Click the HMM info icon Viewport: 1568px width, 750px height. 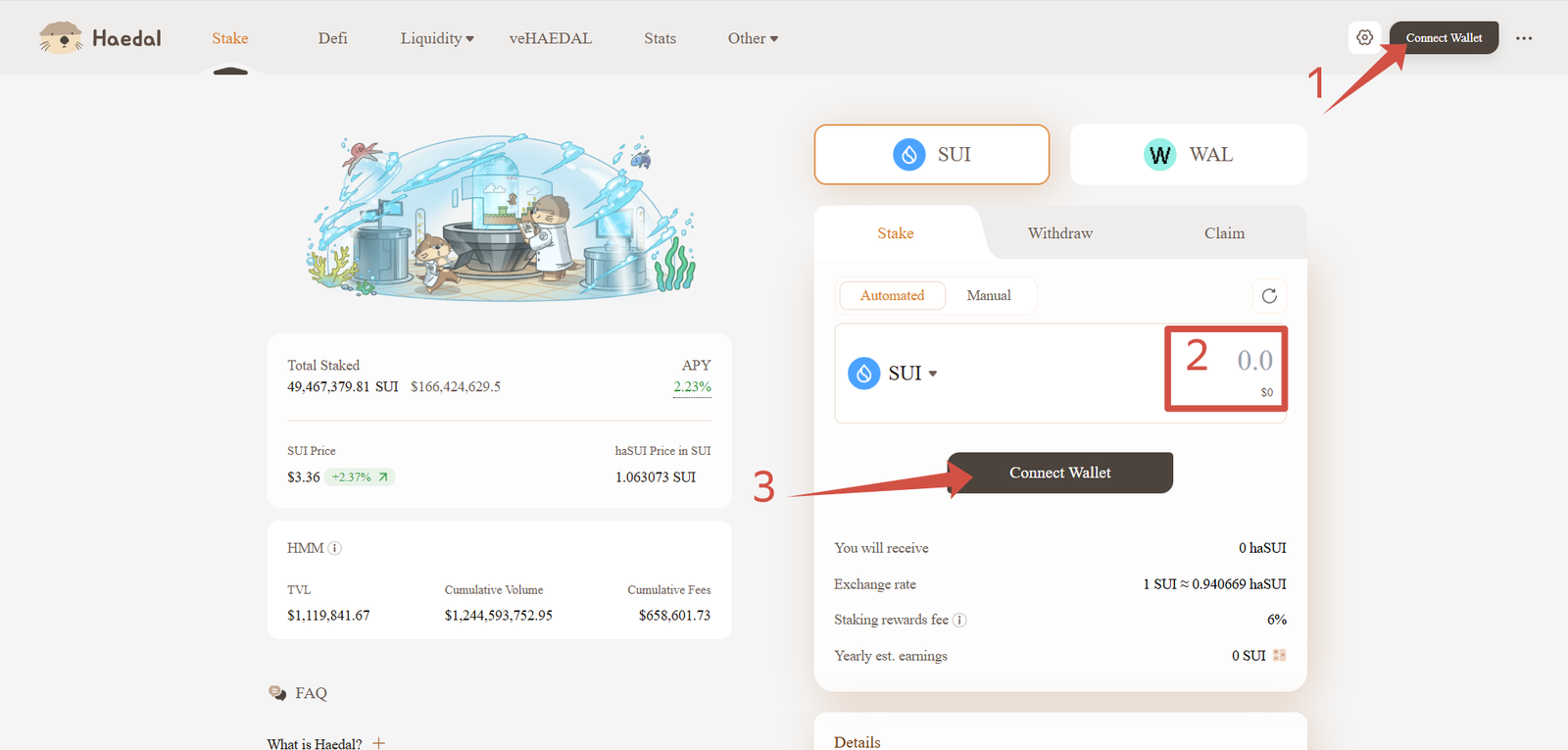pos(335,548)
